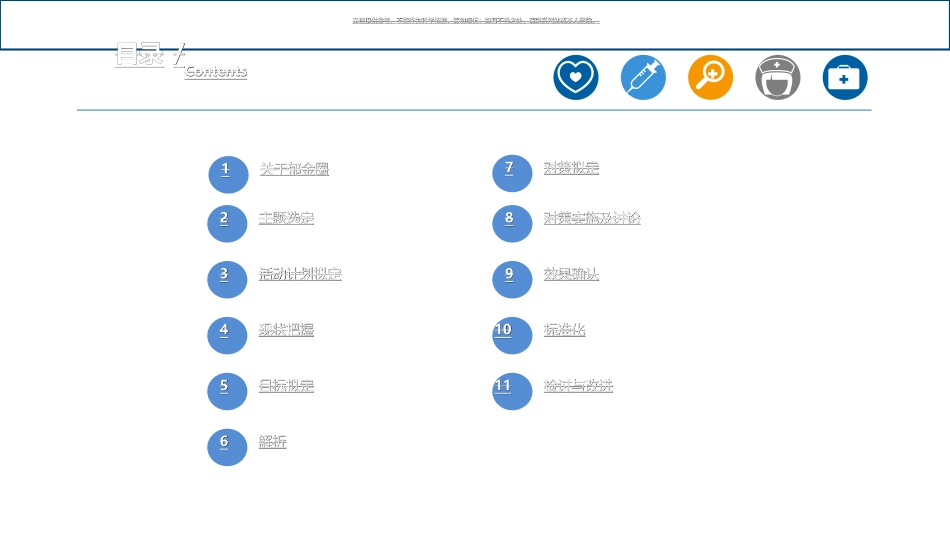Click the blue circle numbered 4
Screen dimensions: 950x535
click(227, 335)
